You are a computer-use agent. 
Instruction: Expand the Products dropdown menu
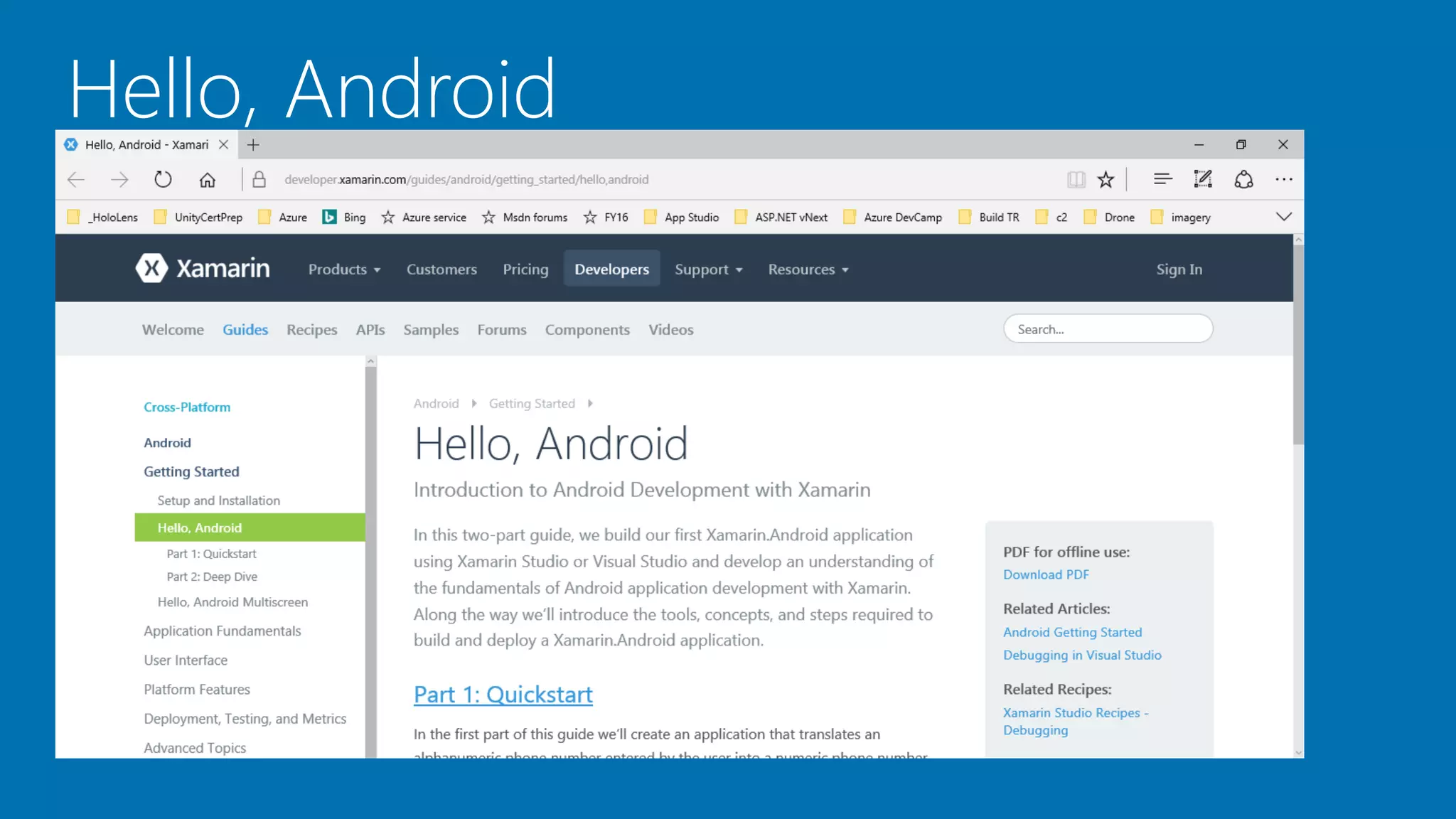[344, 269]
